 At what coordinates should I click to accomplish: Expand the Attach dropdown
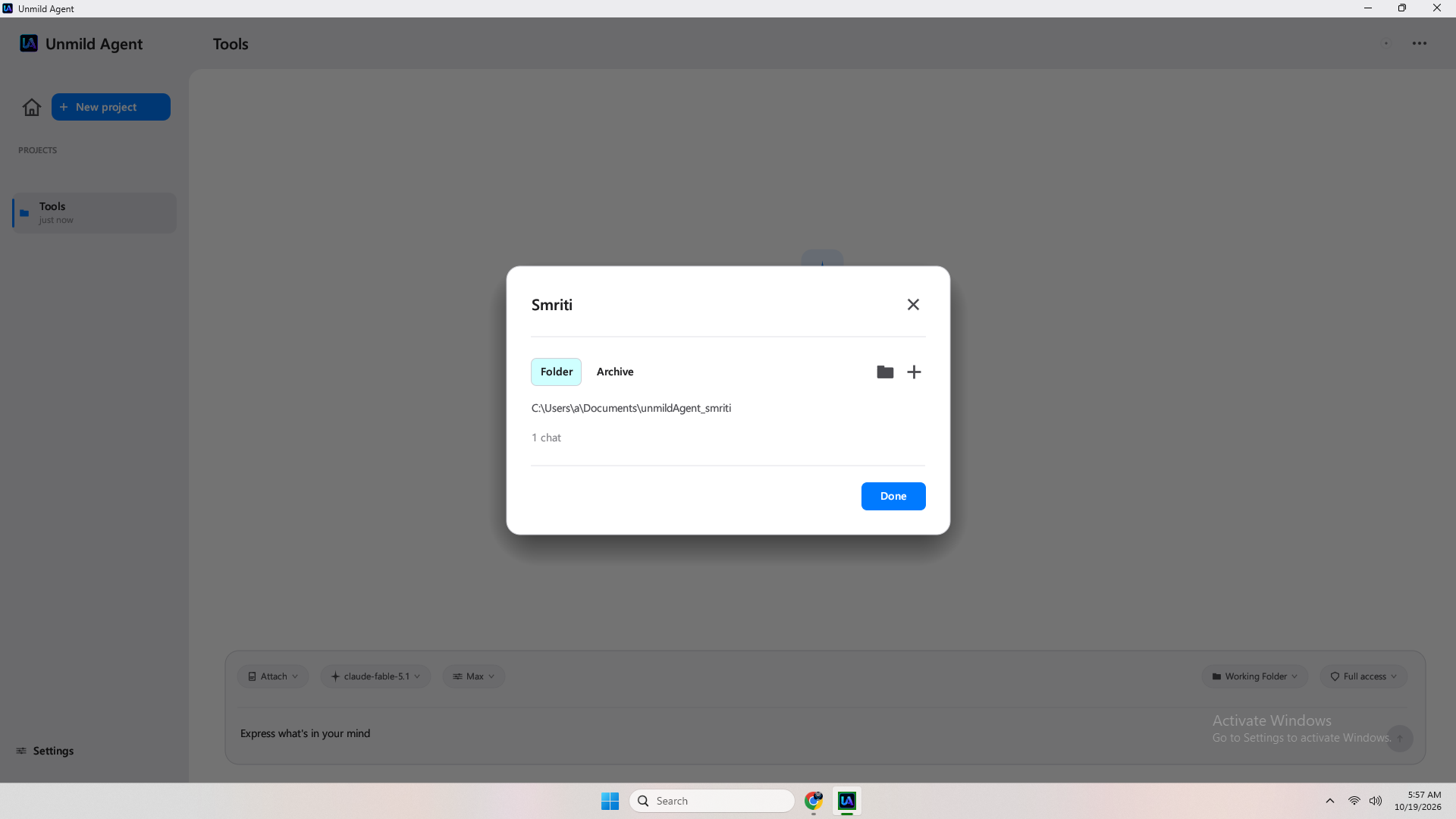273,676
